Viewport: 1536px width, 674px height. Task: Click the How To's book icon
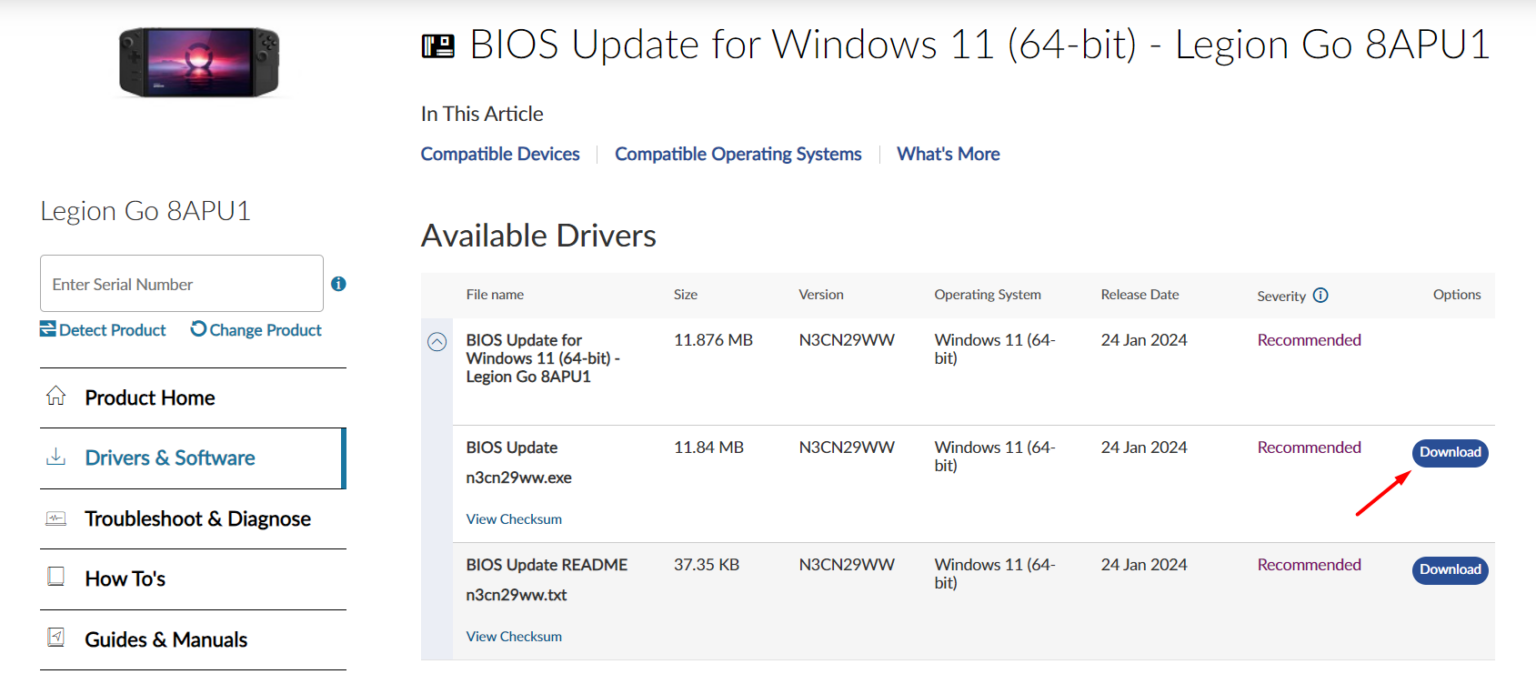56,578
